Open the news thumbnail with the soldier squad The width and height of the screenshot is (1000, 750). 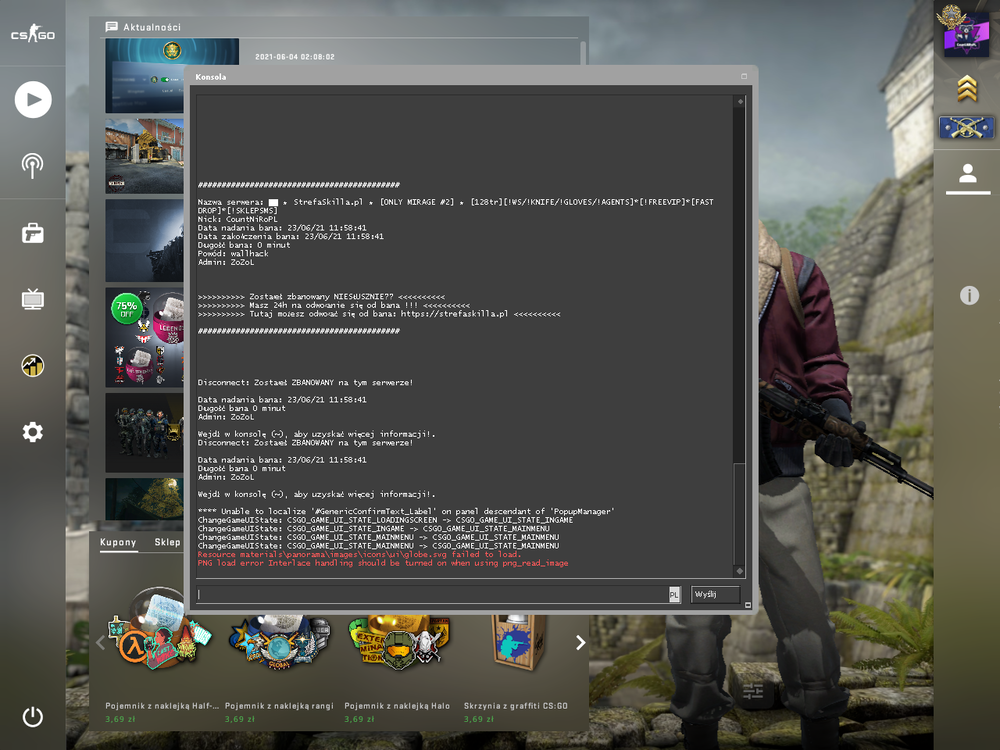[144, 432]
